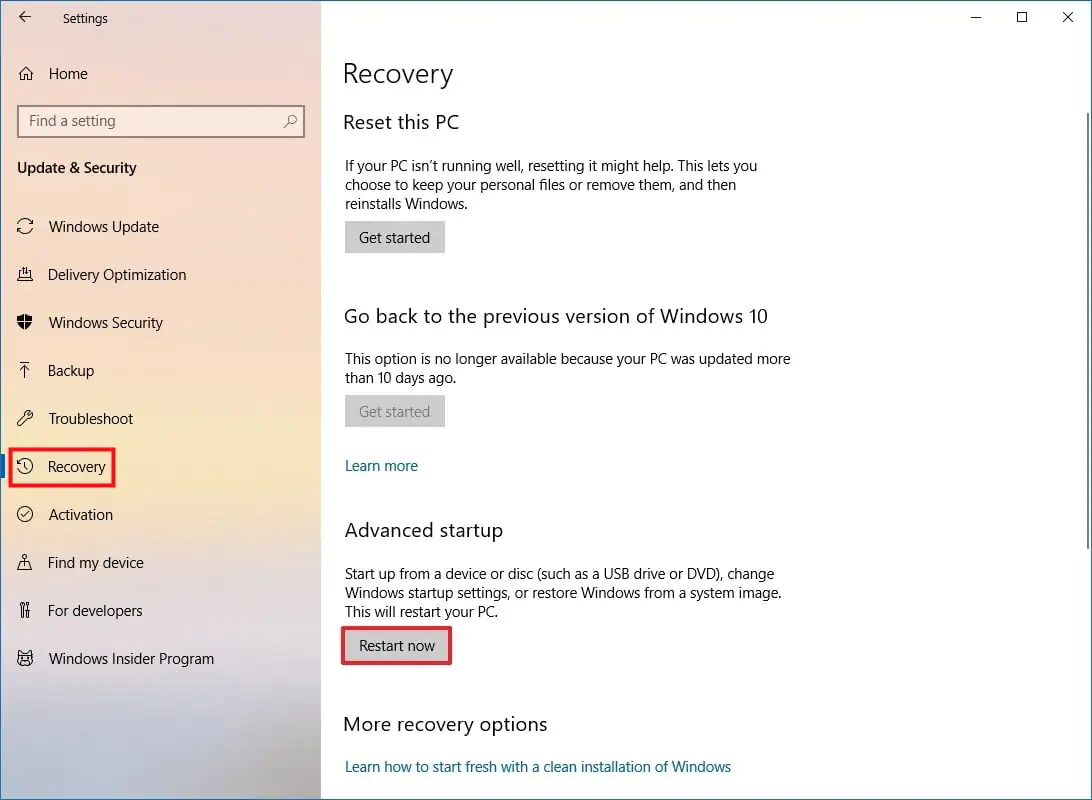Open the Learn more link
Viewport: 1092px width, 800px height.
tap(381, 466)
